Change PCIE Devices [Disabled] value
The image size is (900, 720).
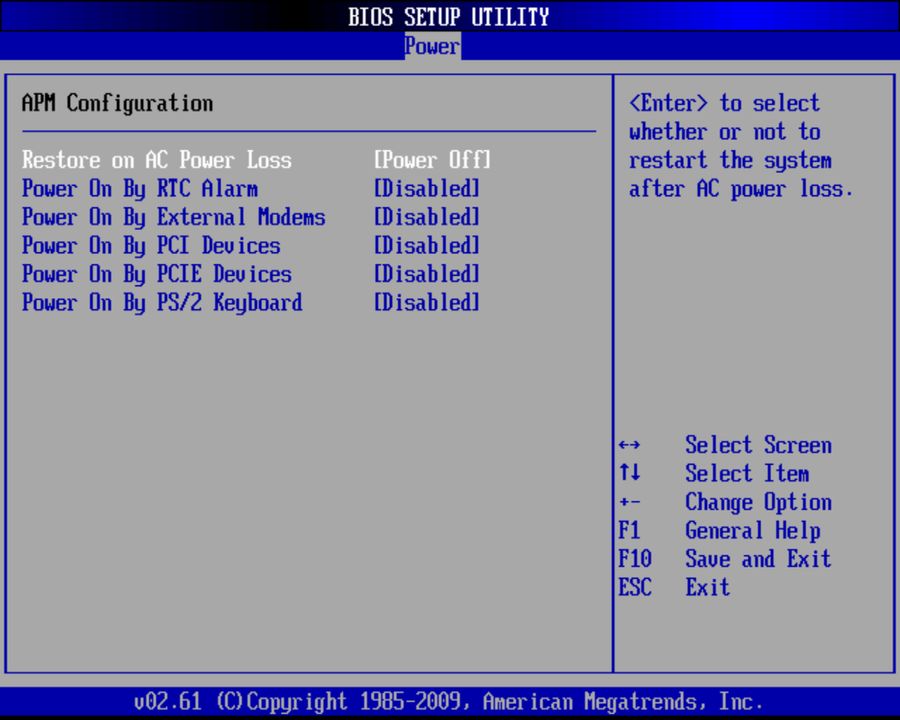pos(426,274)
